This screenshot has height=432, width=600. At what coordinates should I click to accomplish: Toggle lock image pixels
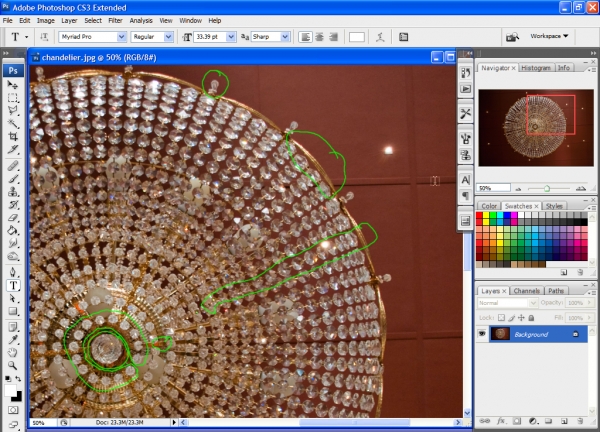[x=511, y=318]
